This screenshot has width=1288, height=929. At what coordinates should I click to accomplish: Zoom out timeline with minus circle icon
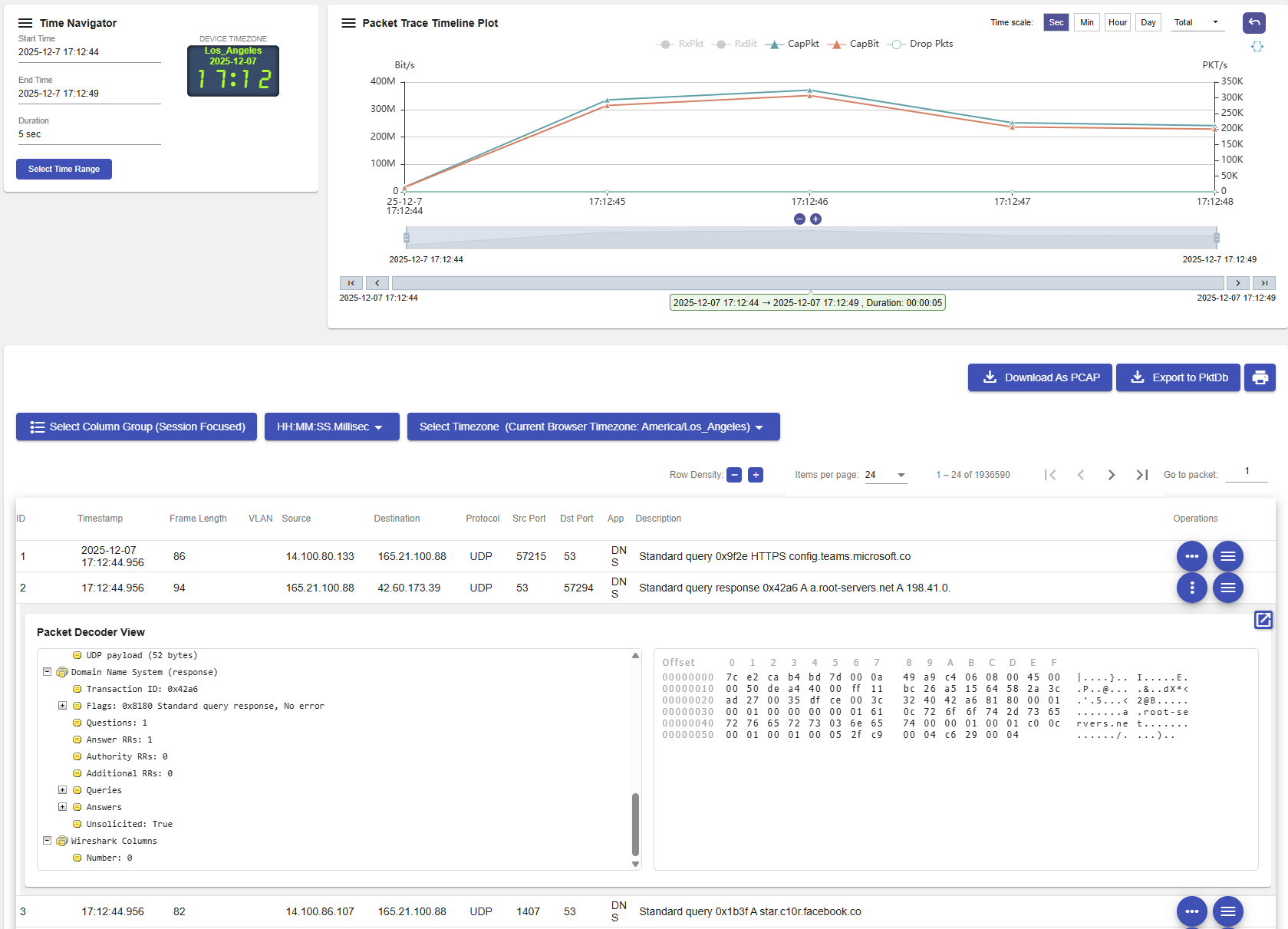click(799, 219)
